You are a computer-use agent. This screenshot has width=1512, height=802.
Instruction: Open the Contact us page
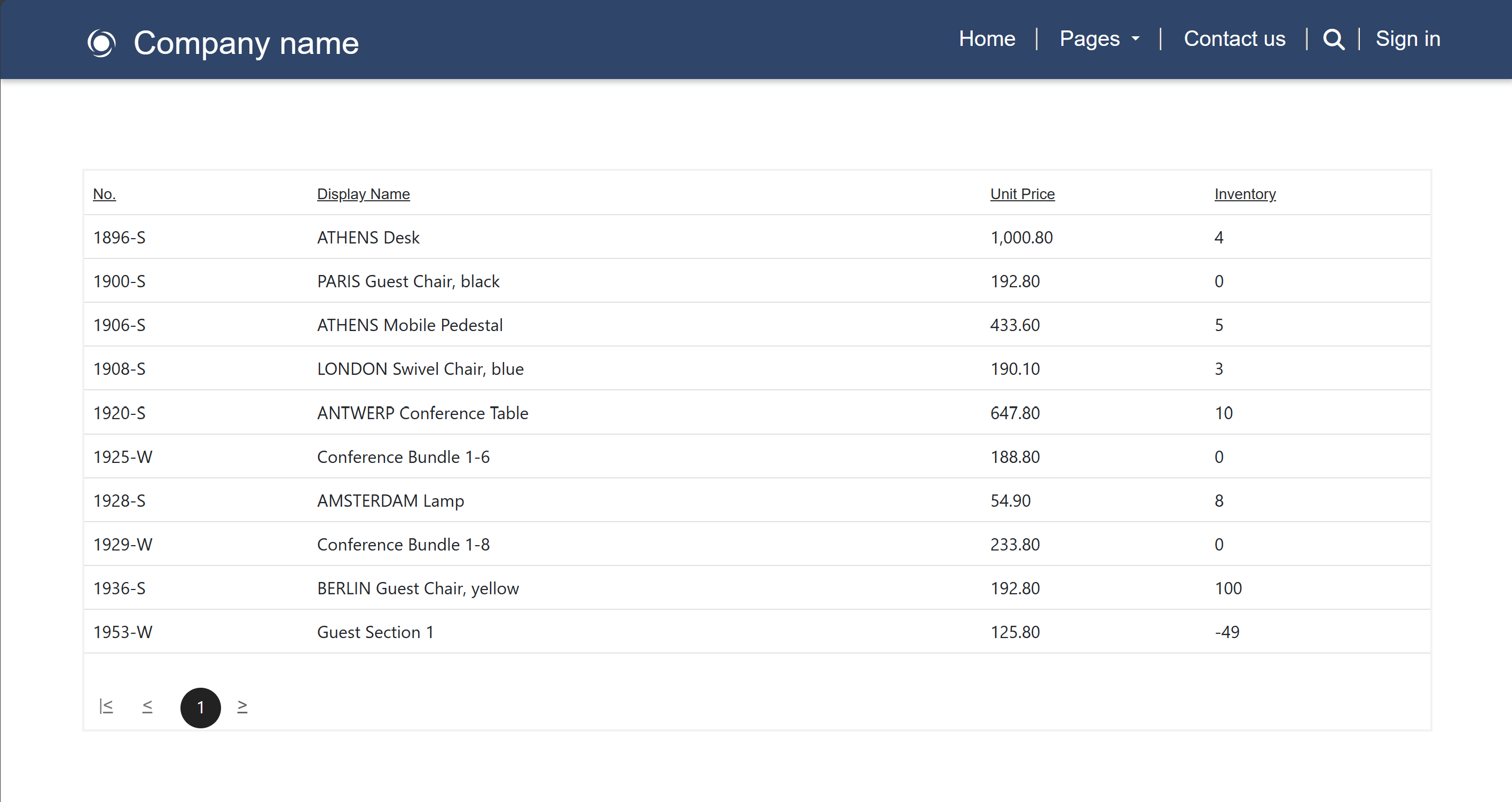(x=1234, y=38)
